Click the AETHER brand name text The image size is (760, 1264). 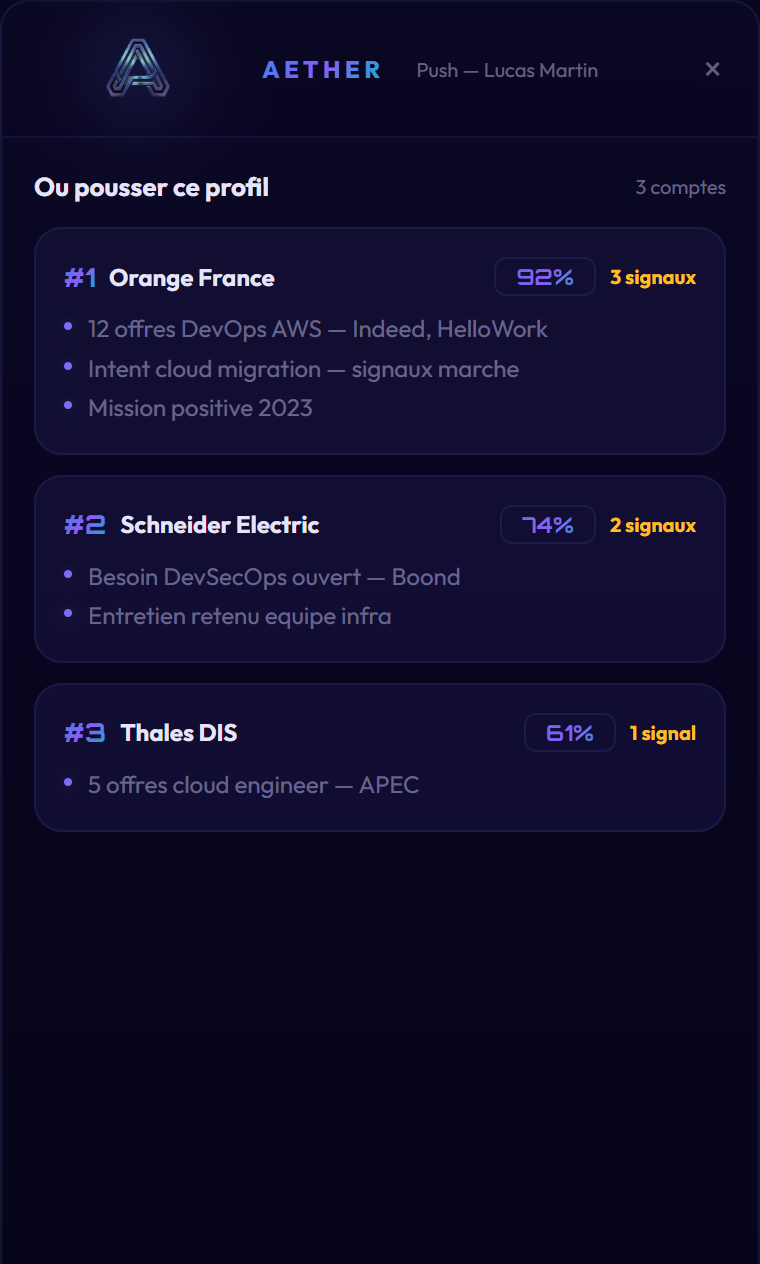(x=322, y=70)
